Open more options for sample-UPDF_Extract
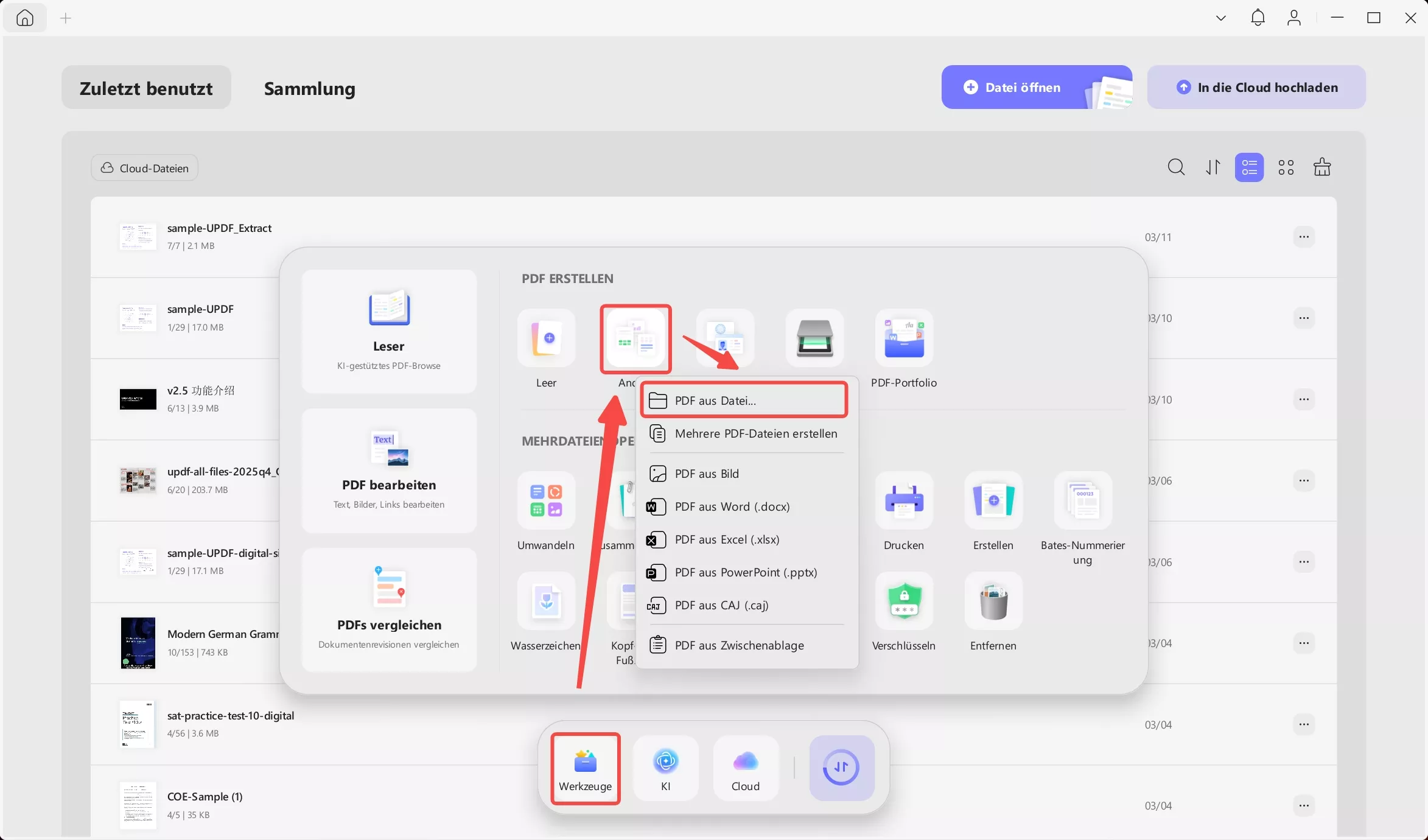The height and width of the screenshot is (840, 1428). pyautogui.click(x=1304, y=237)
